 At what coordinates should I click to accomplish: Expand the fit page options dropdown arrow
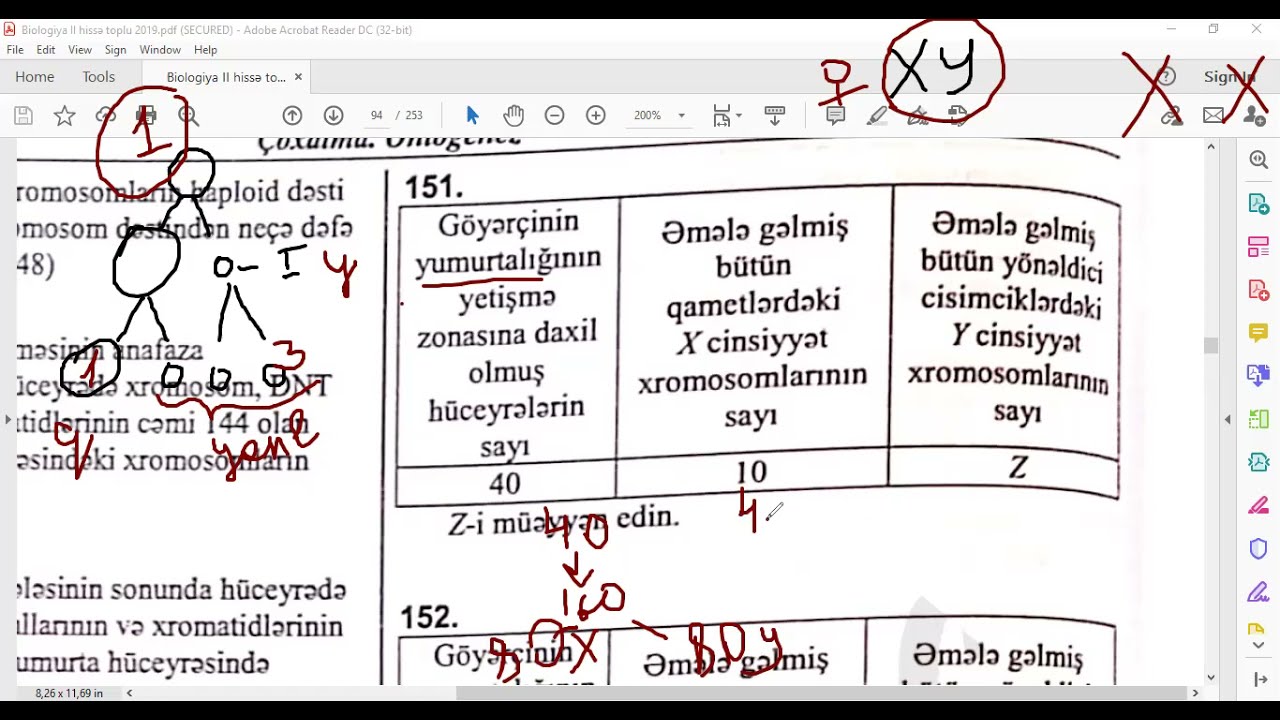pos(739,116)
